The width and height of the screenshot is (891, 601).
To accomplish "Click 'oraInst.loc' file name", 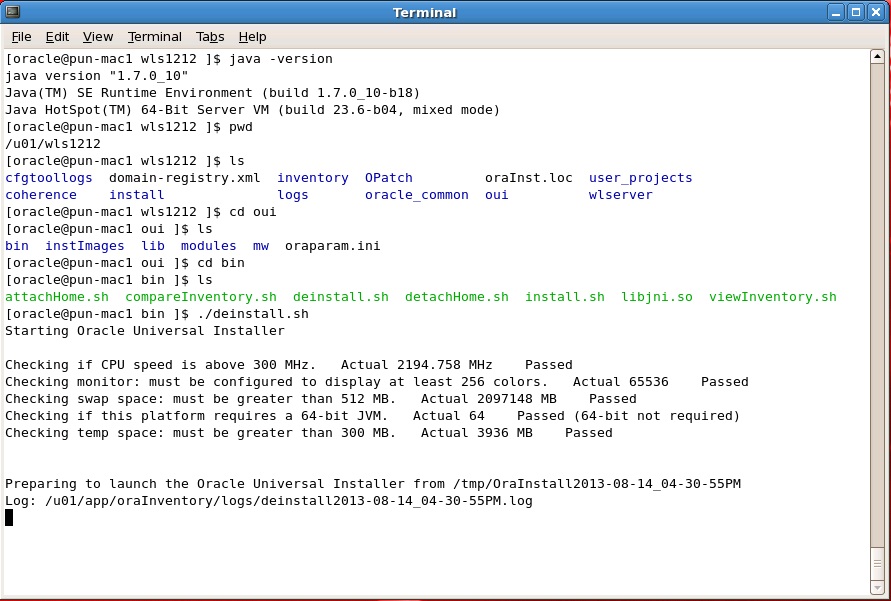I will 528,178.
